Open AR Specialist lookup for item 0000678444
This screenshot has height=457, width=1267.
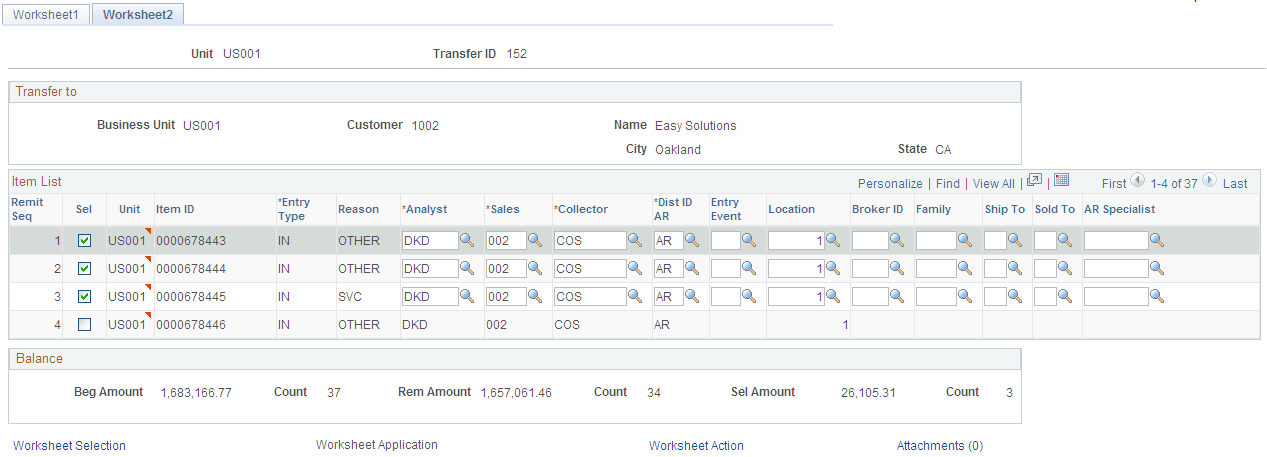[1157, 268]
